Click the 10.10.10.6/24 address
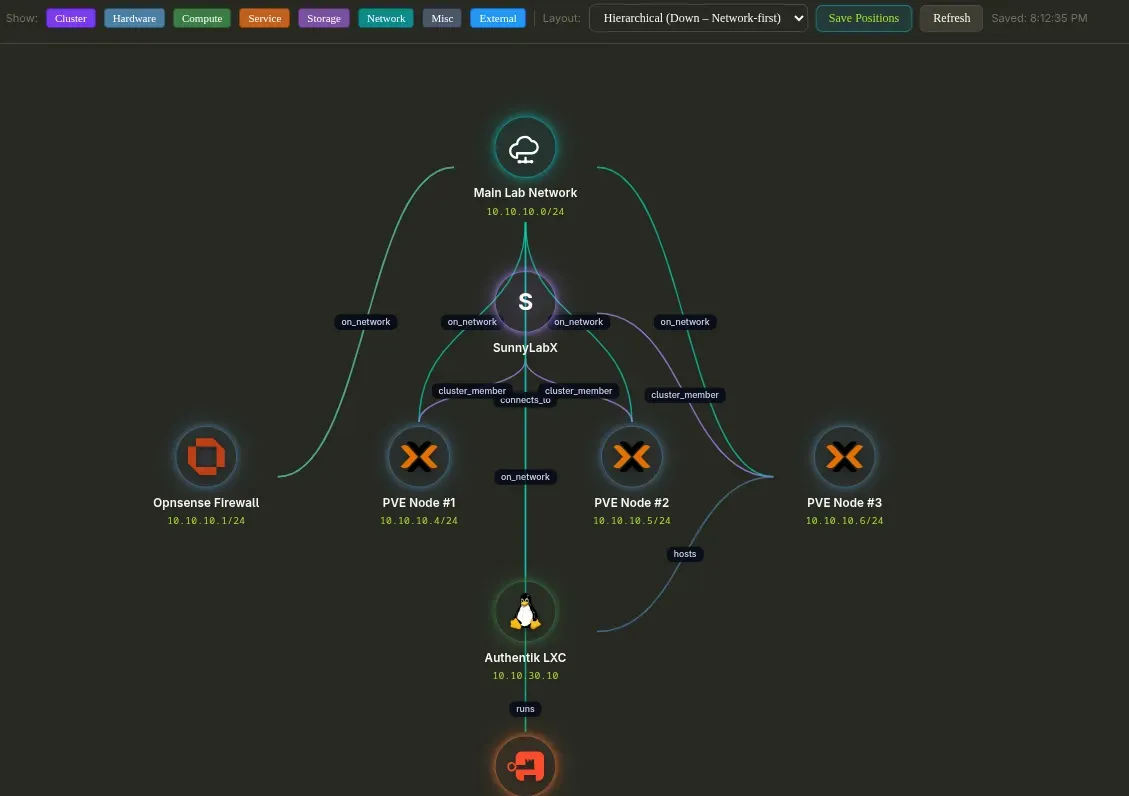 [x=845, y=520]
